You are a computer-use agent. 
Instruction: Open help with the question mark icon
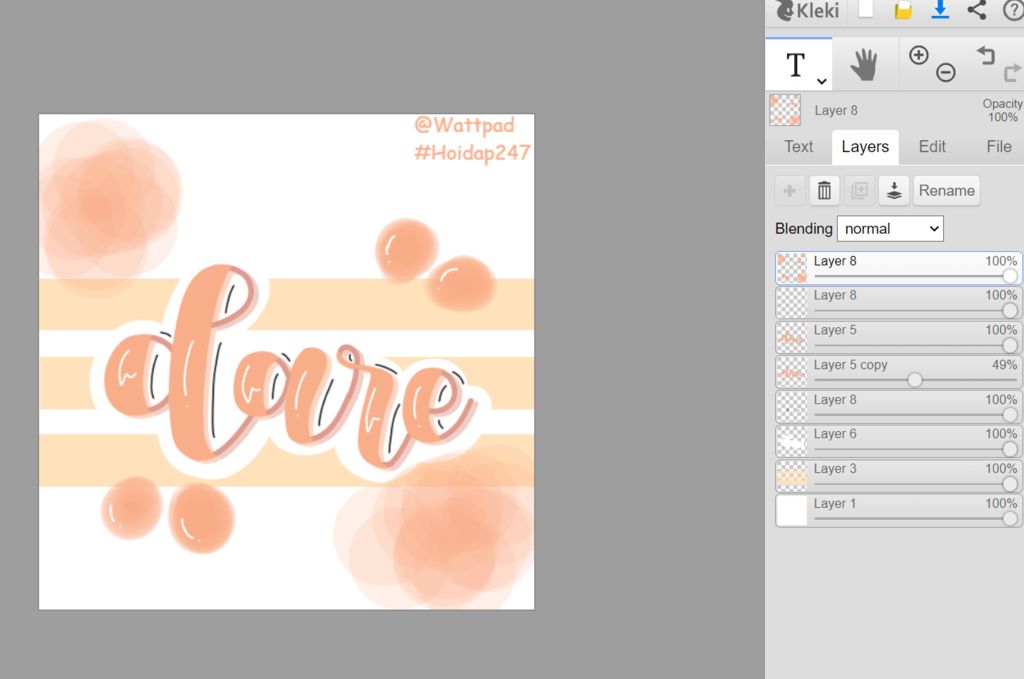[x=1013, y=10]
